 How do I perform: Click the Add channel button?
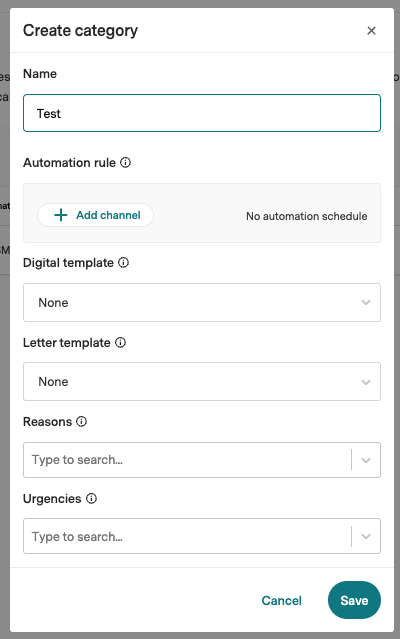(95, 215)
